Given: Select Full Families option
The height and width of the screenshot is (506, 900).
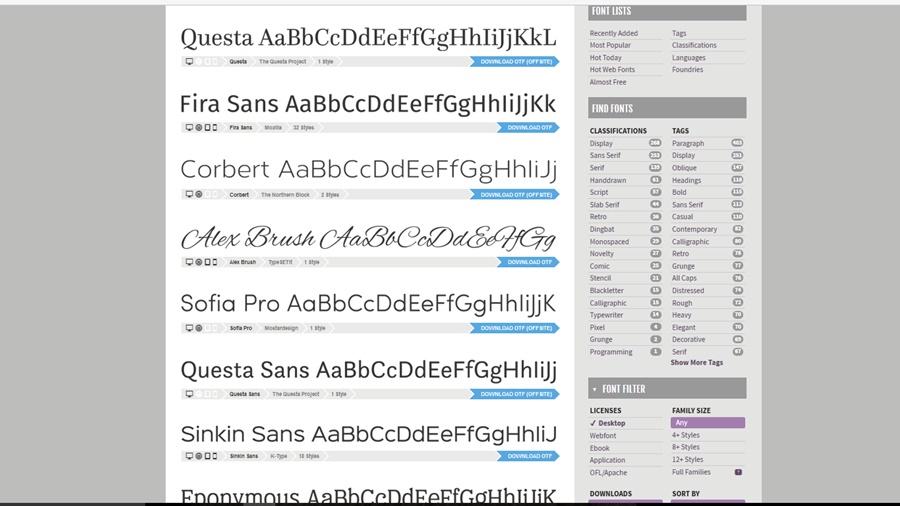Looking at the screenshot, I should pos(692,472).
